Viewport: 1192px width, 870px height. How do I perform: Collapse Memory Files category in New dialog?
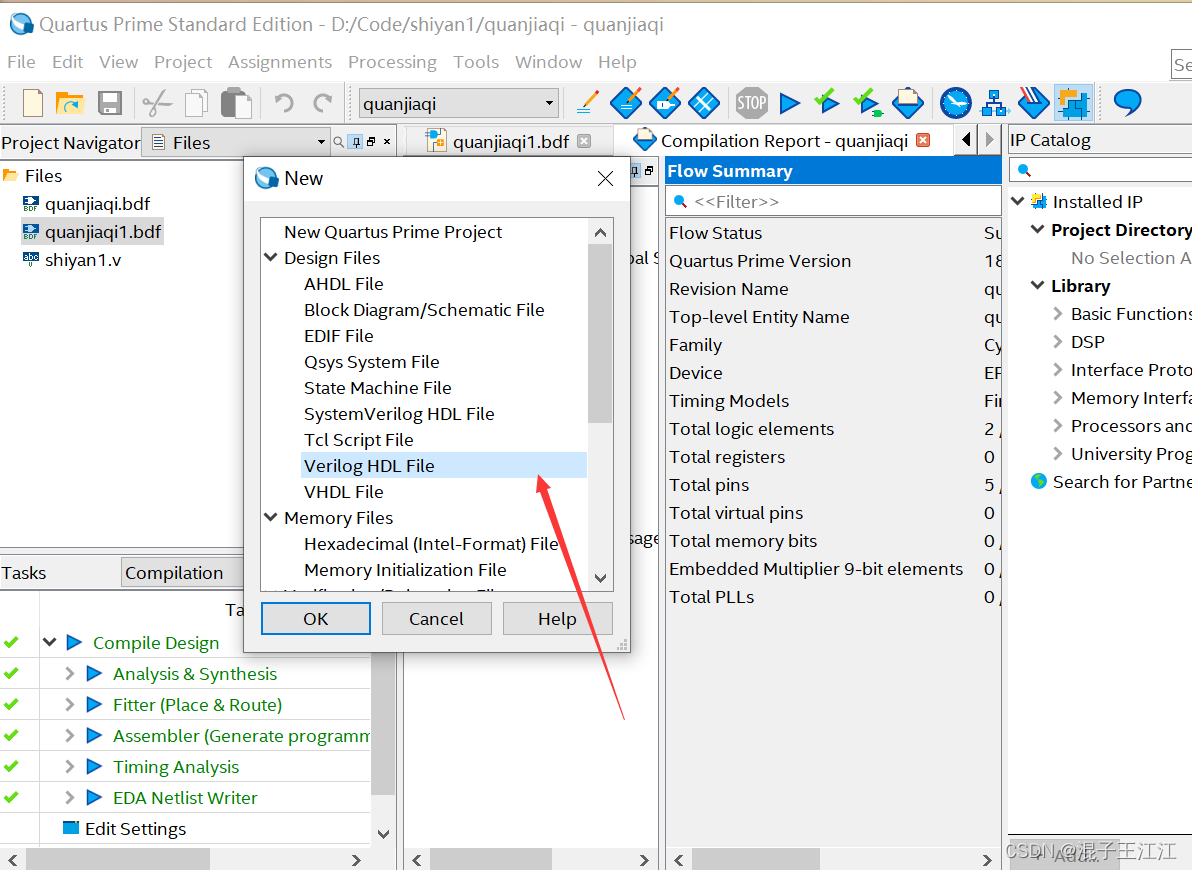271,517
